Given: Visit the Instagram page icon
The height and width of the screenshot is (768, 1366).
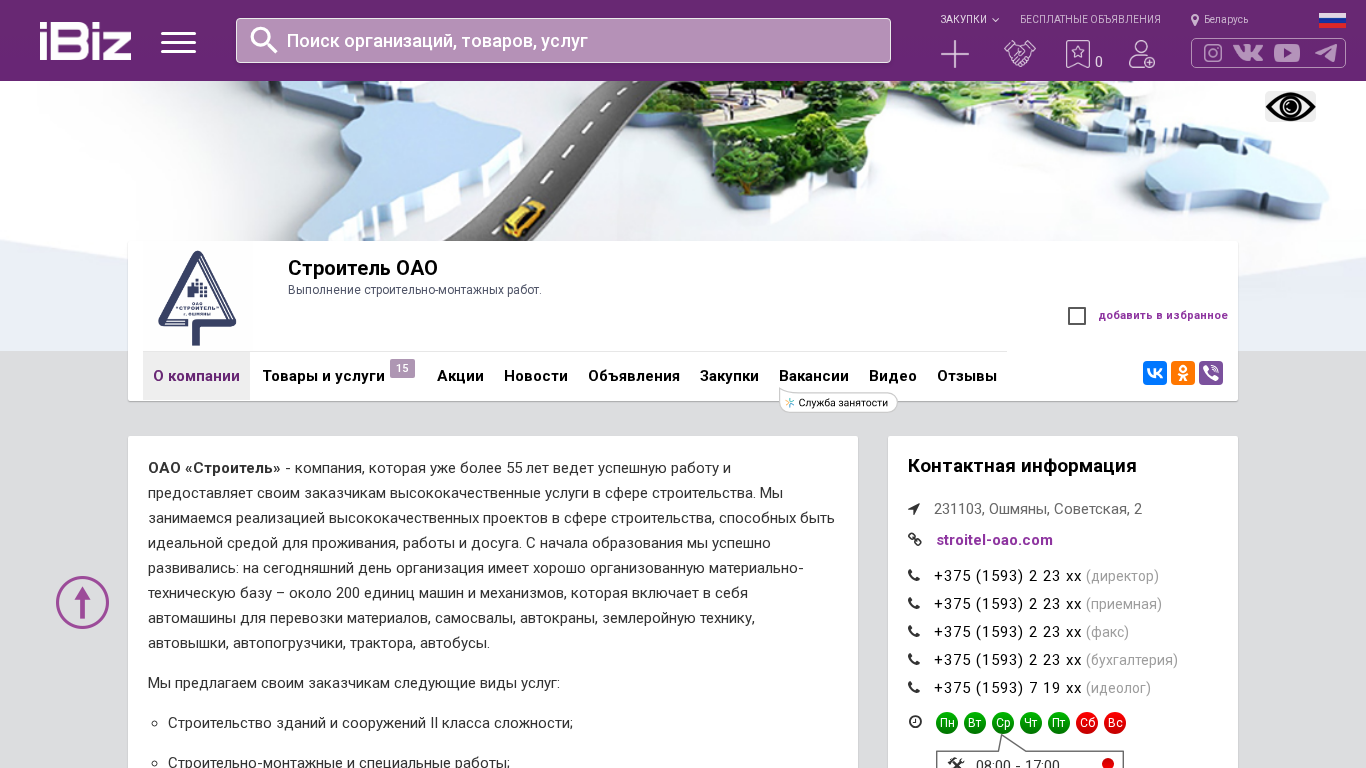Looking at the screenshot, I should [x=1213, y=53].
